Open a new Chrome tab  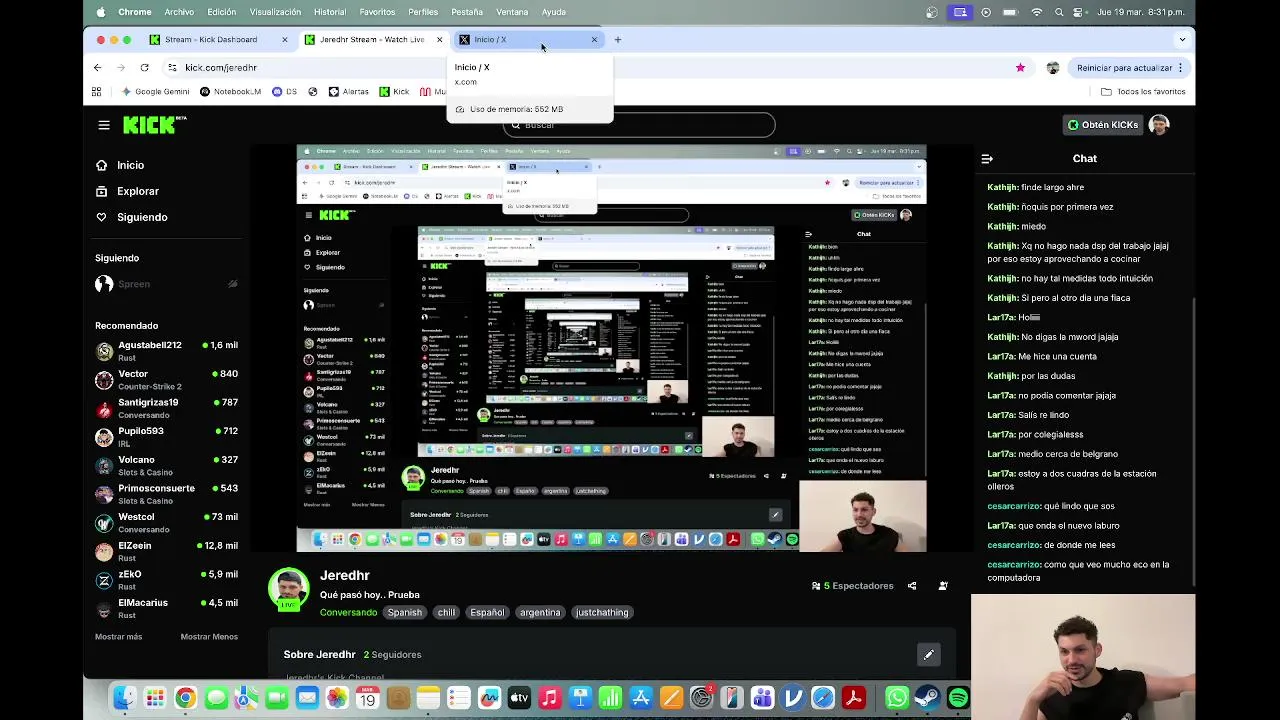tap(618, 40)
